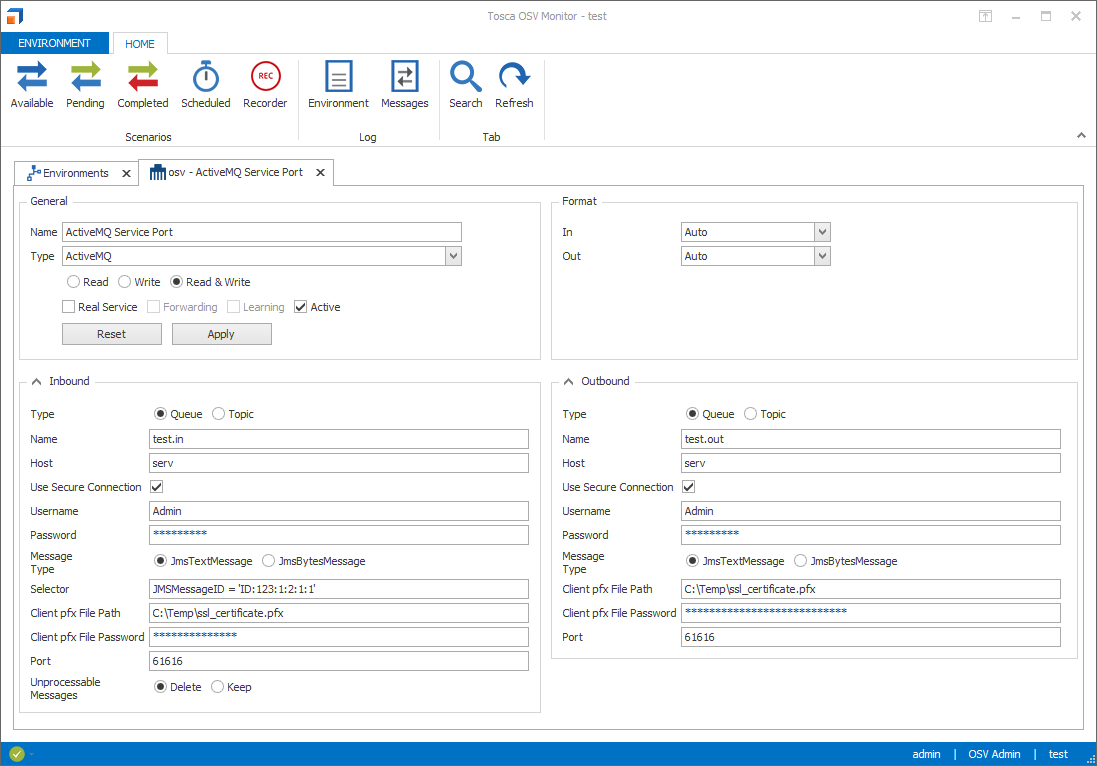This screenshot has width=1097, height=766.
Task: Click the Inbound Selector input field
Action: (x=338, y=589)
